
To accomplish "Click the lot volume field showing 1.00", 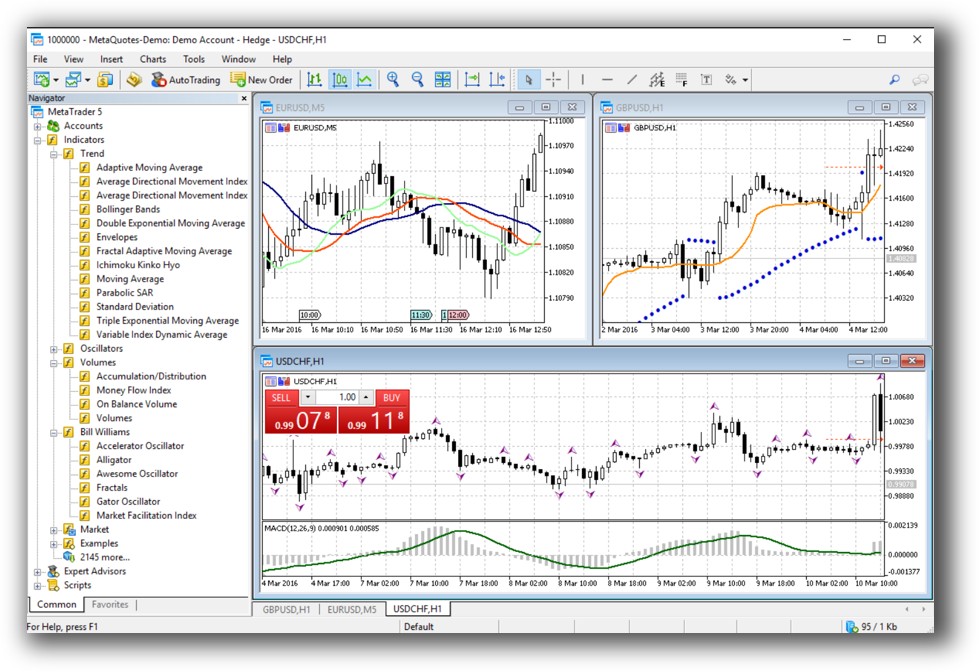I will click(x=345, y=397).
